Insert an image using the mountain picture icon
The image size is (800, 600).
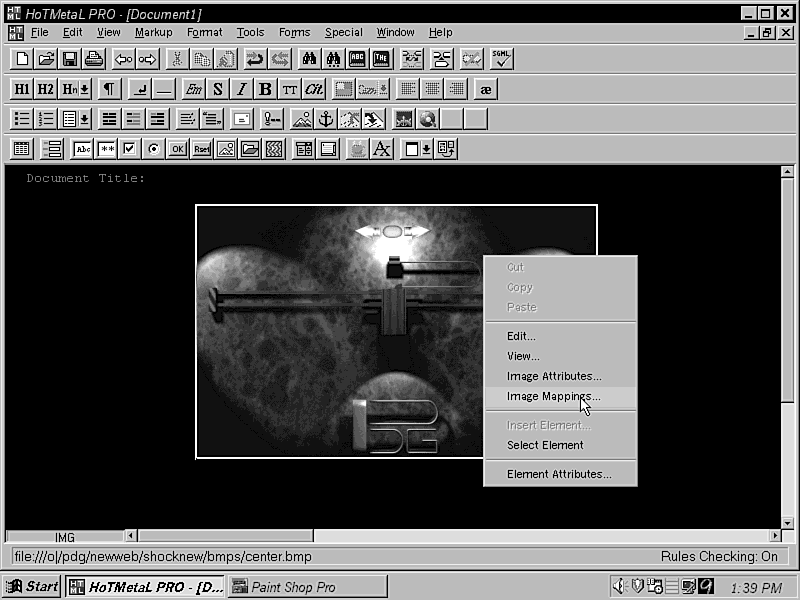point(302,119)
